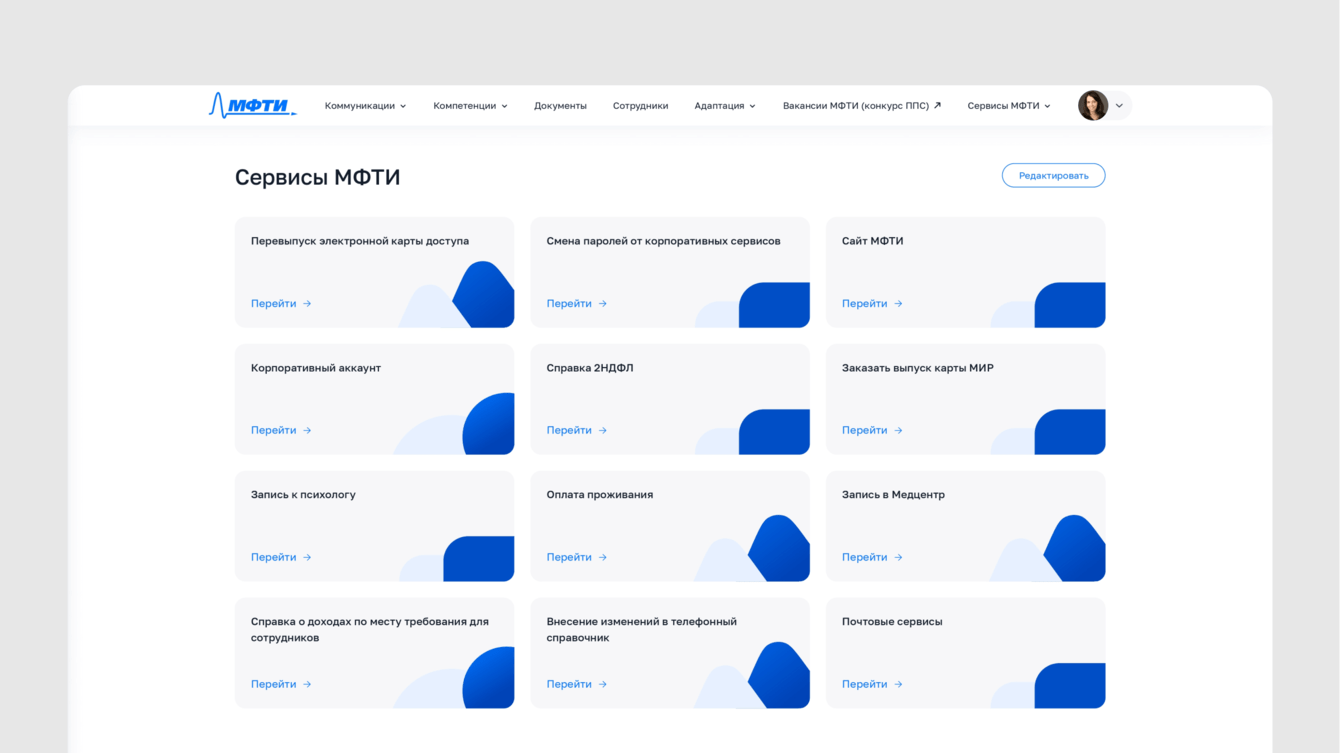Click the arrow beside Перейти in Смена паролей card
Screen dimensions: 1340x753
[603, 303]
